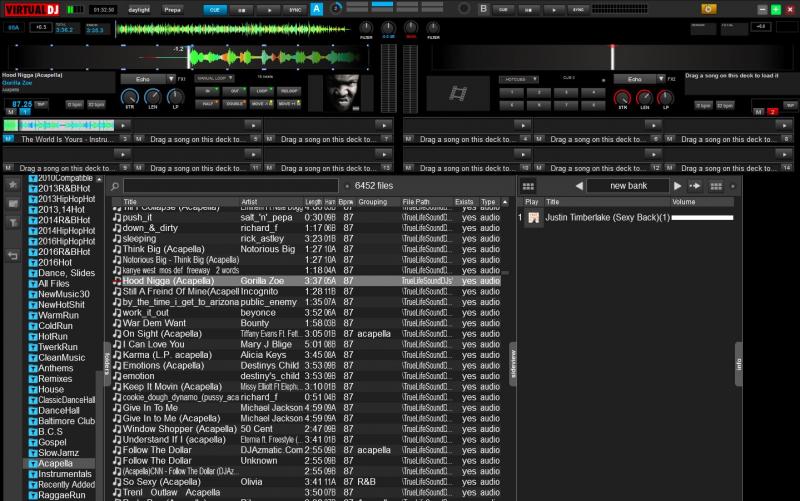Click the sampler record arrow-dot icon
Image resolution: width=800 pixels, height=501 pixels.
(695, 186)
